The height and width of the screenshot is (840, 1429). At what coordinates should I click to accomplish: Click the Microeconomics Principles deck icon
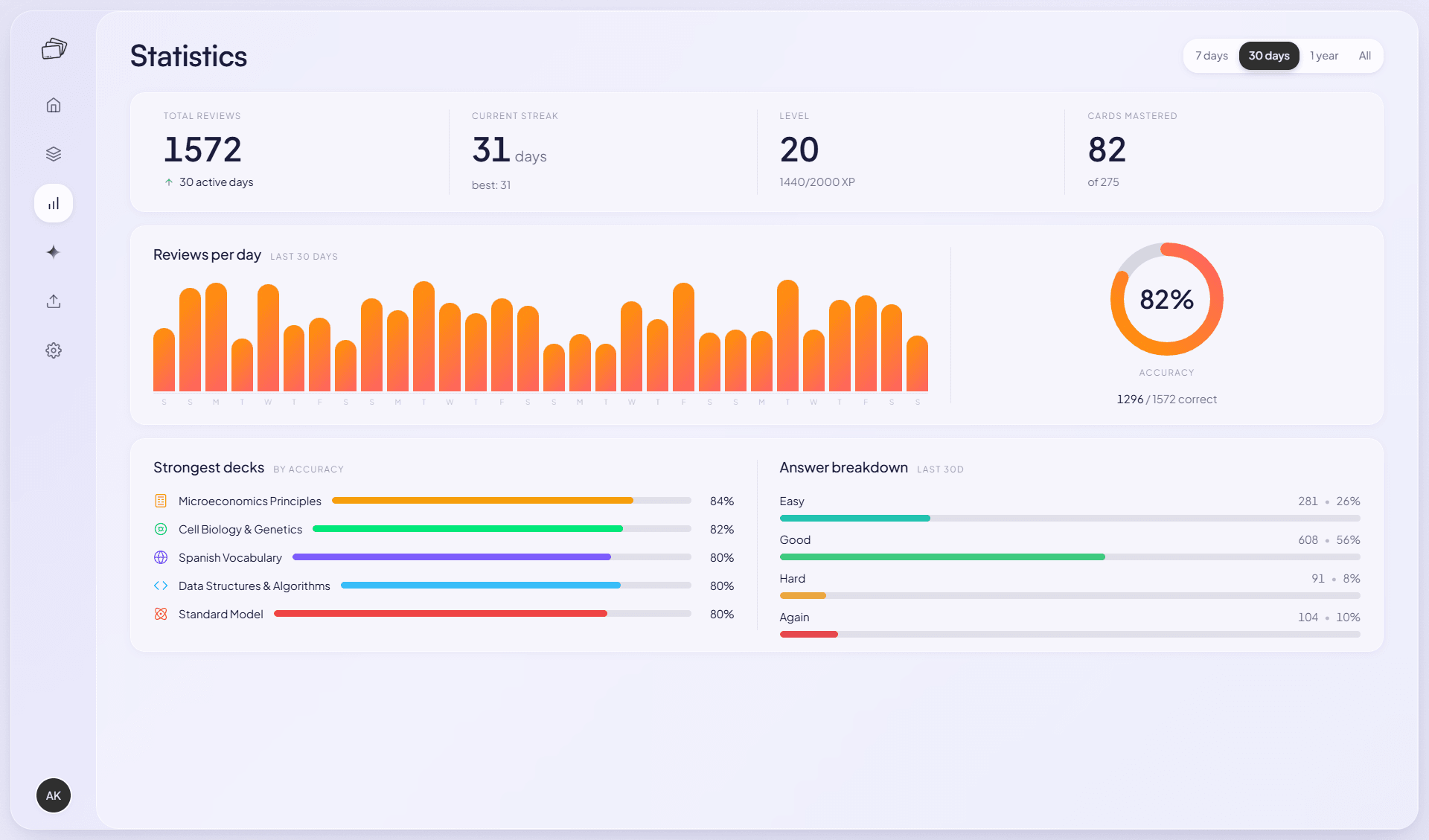[161, 501]
